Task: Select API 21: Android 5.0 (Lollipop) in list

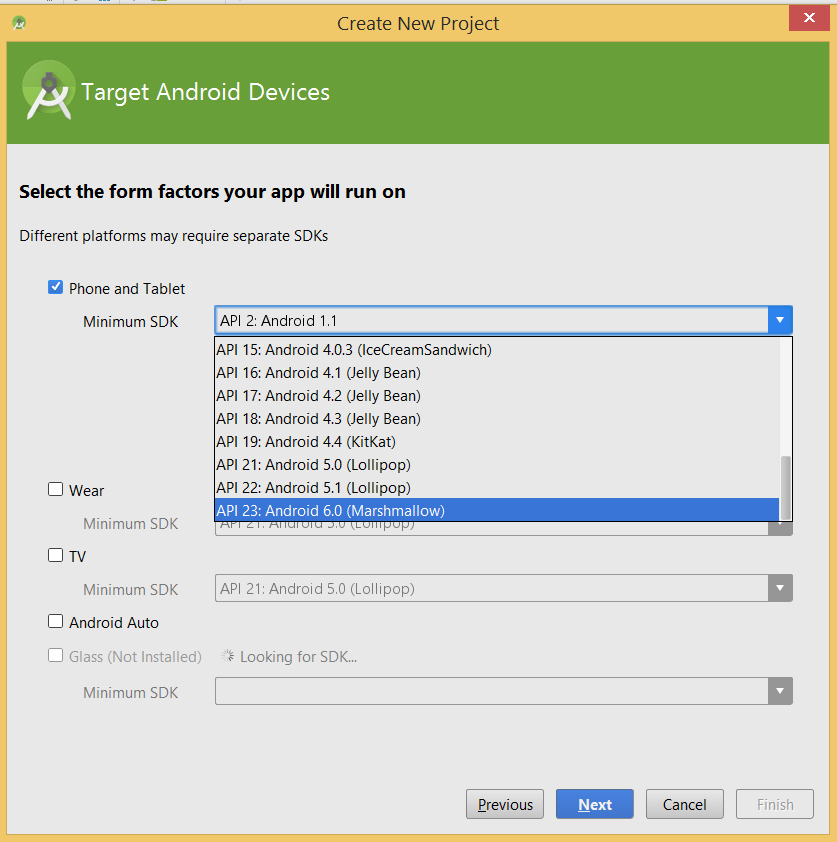Action: point(497,465)
